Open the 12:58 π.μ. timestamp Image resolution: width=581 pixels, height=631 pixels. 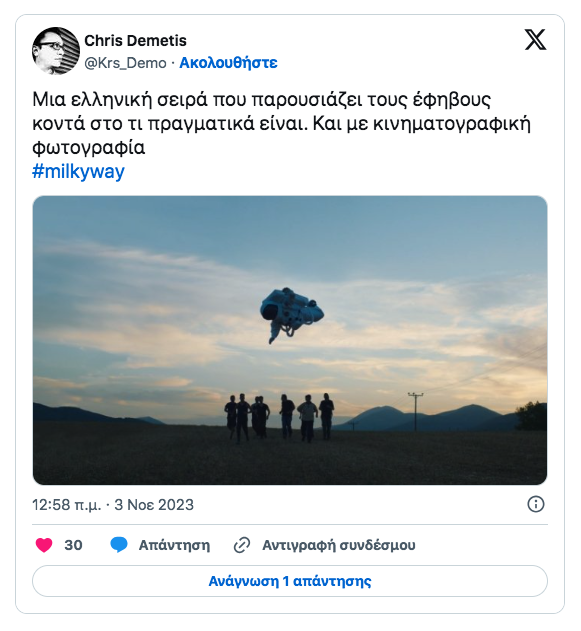(x=67, y=505)
